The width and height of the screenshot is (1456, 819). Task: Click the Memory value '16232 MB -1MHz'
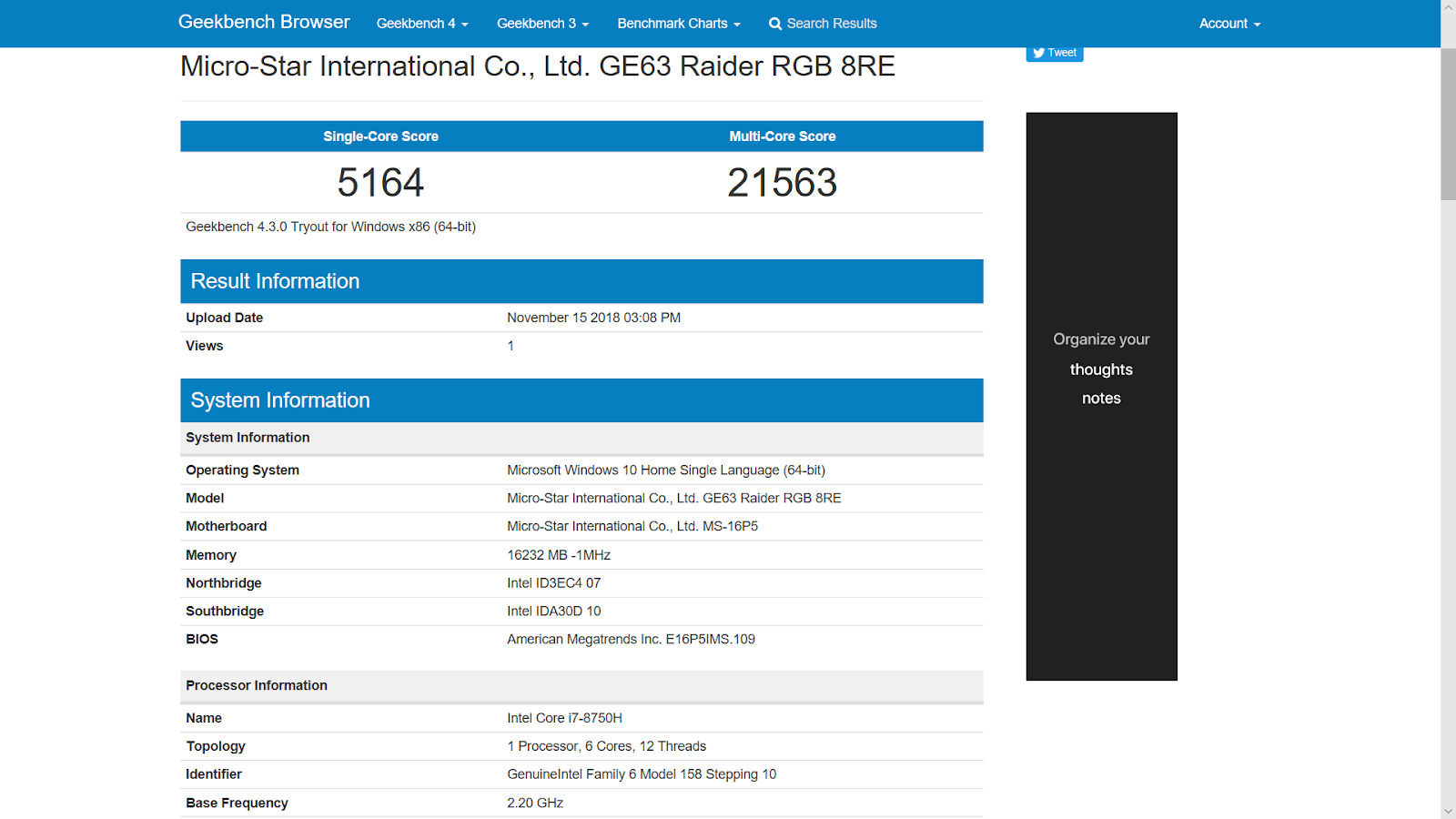[559, 555]
